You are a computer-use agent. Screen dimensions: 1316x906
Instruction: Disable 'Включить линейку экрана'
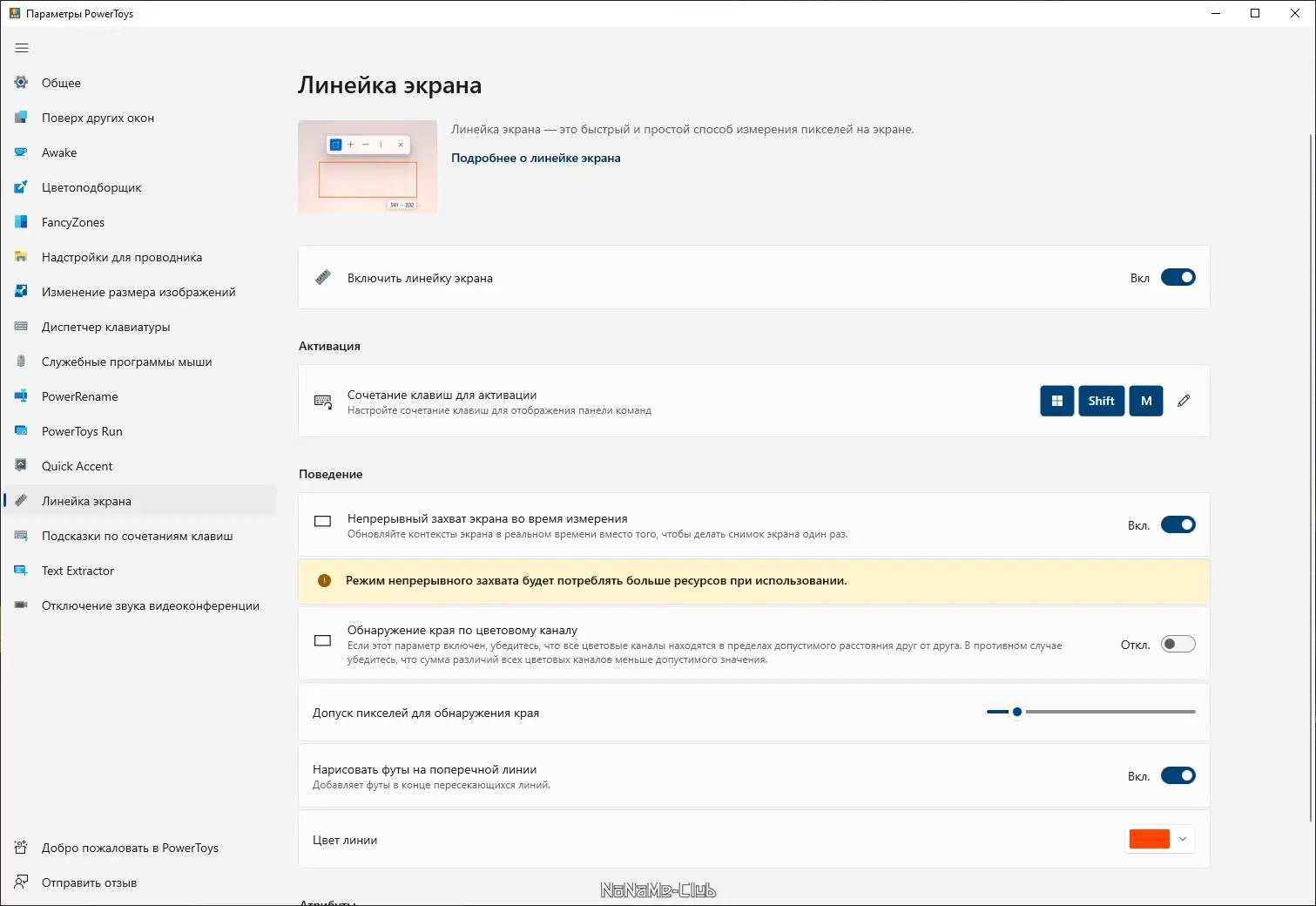[x=1178, y=277]
